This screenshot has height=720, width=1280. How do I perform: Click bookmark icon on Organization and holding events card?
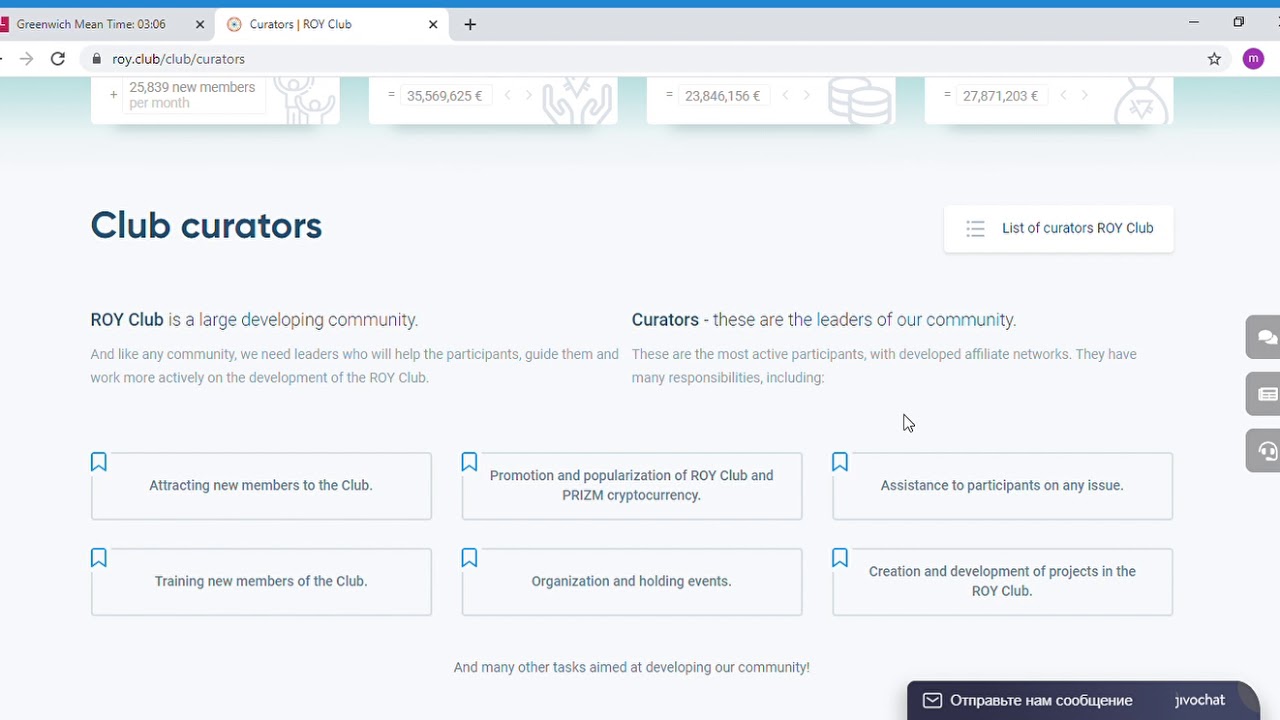[469, 558]
